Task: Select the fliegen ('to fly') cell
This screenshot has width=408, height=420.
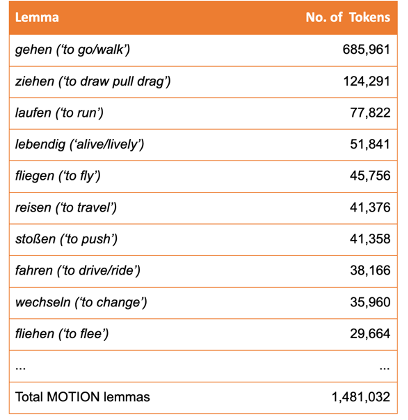Action: tap(58, 176)
